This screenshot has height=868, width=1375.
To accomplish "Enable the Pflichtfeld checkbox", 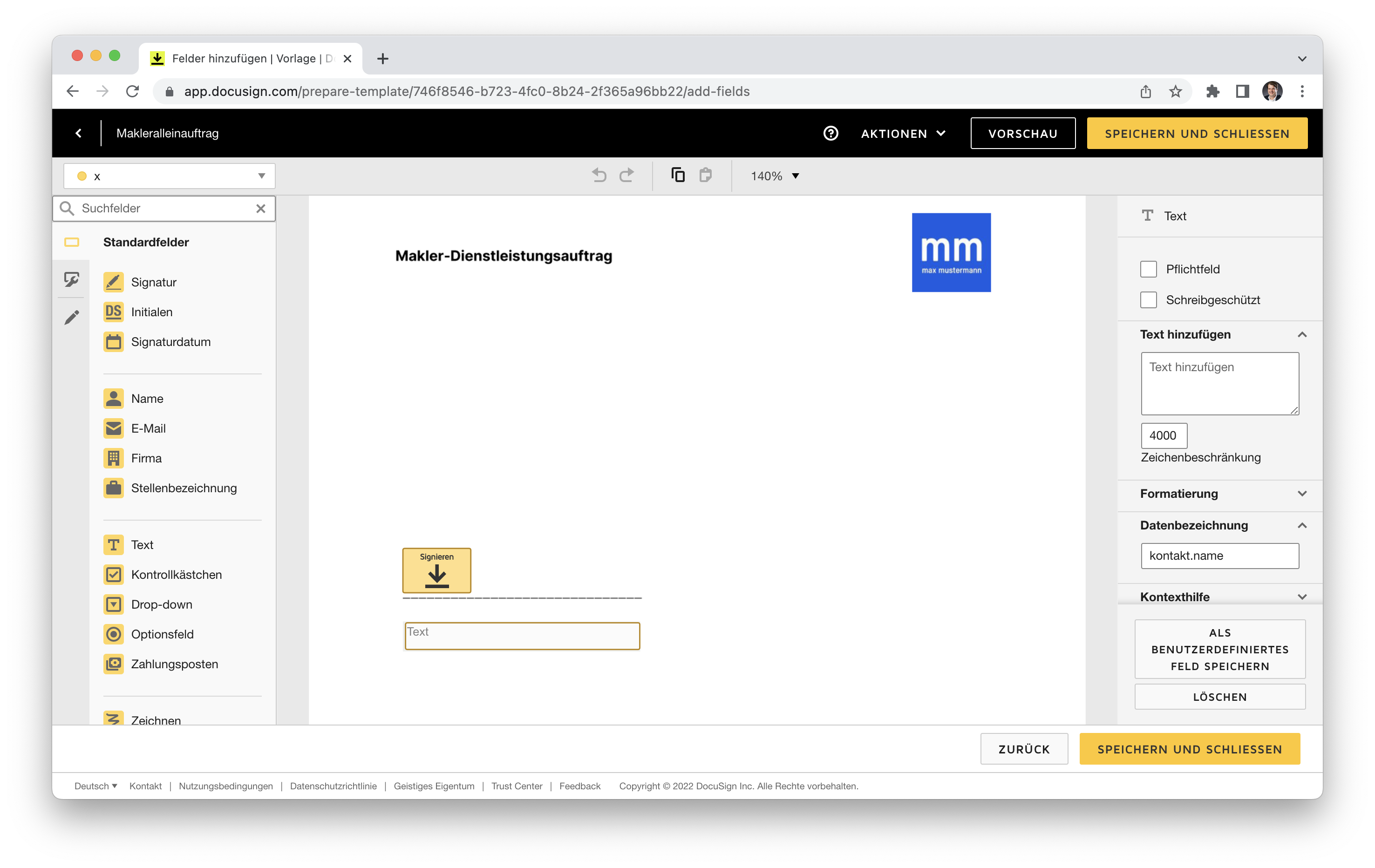I will tap(1148, 269).
